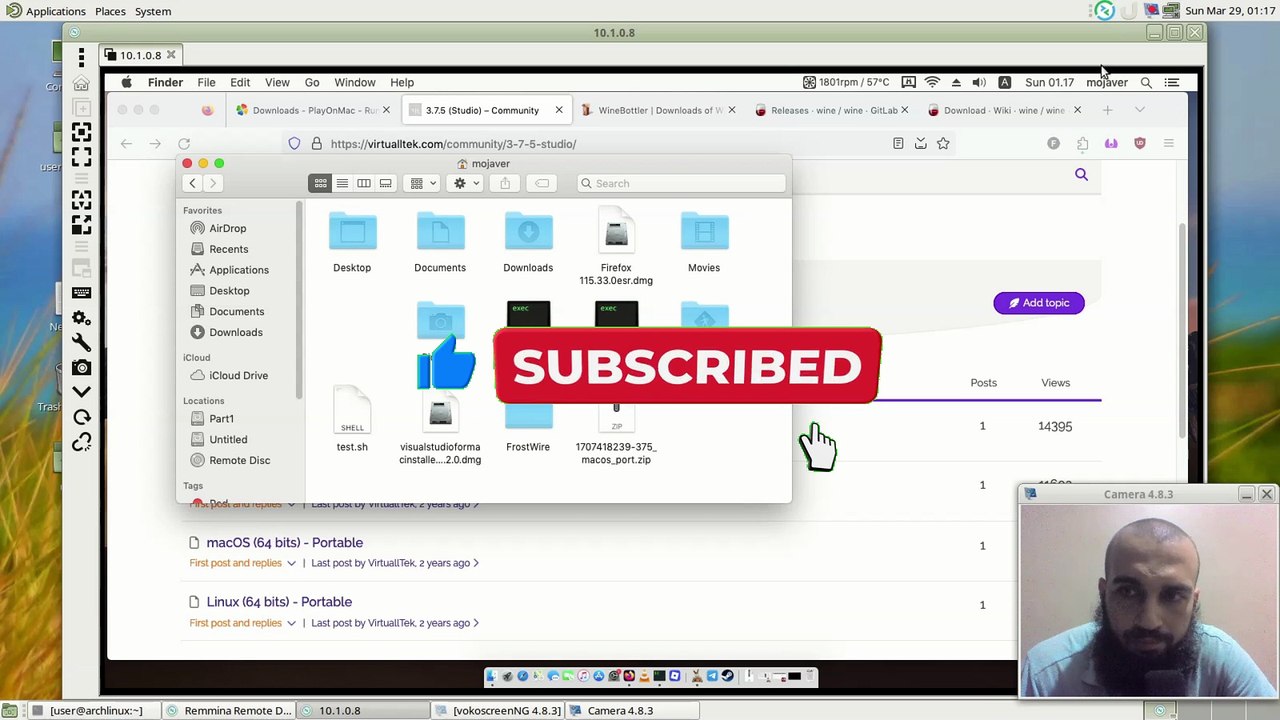Expand First post and replies under Linux
This screenshot has height=720, width=1280.
[x=243, y=623]
